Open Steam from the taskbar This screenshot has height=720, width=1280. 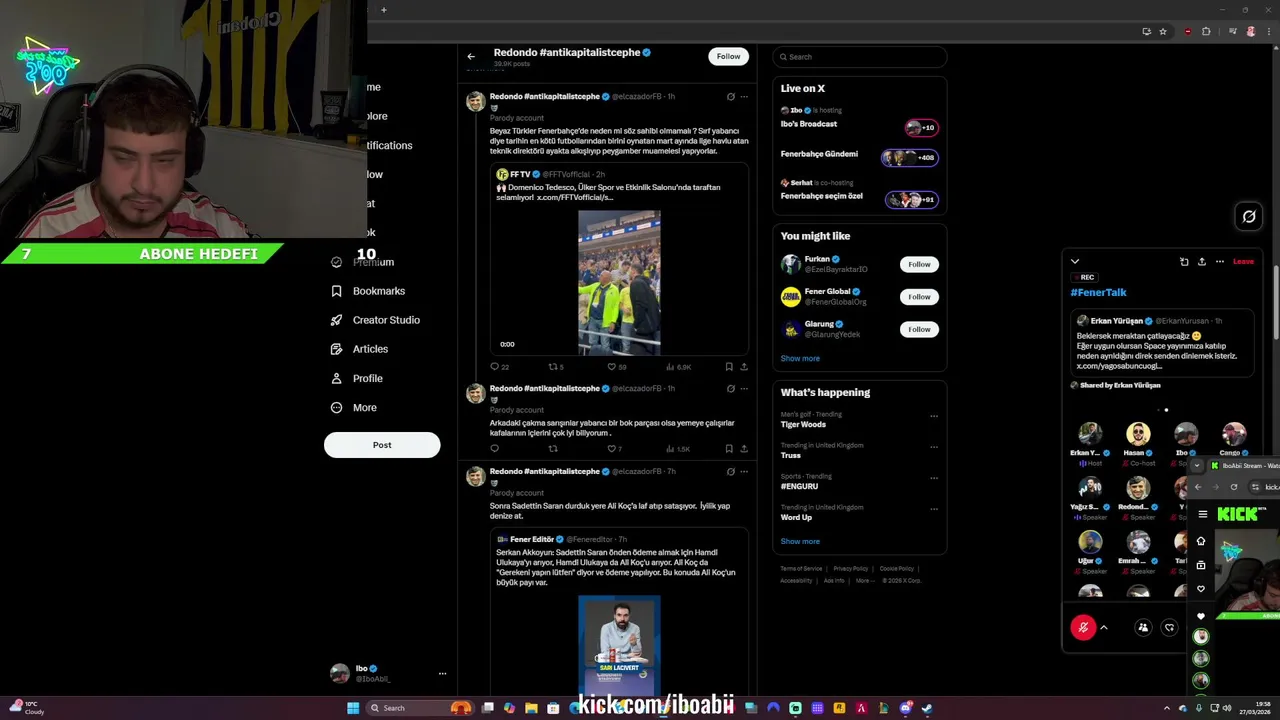coord(927,708)
